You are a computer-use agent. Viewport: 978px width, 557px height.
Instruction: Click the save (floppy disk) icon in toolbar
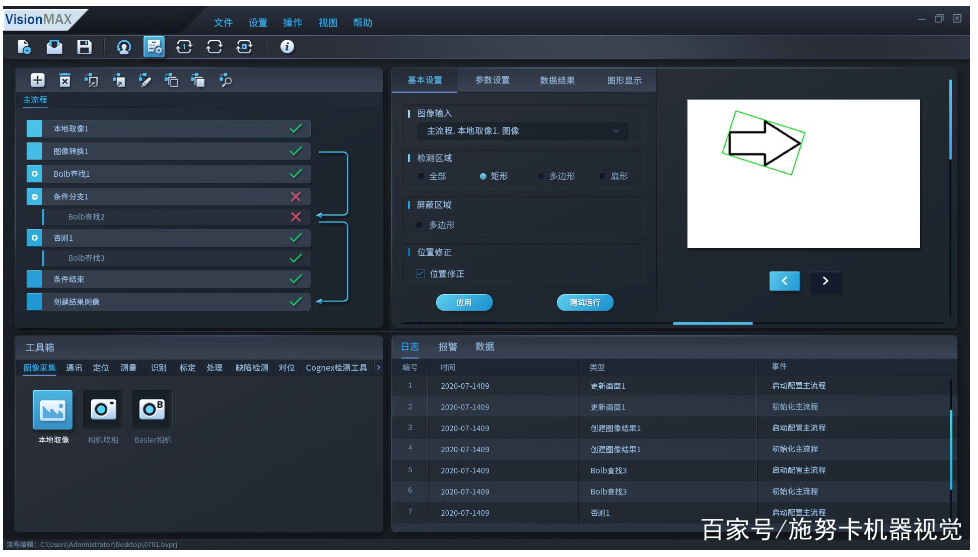pyautogui.click(x=85, y=47)
